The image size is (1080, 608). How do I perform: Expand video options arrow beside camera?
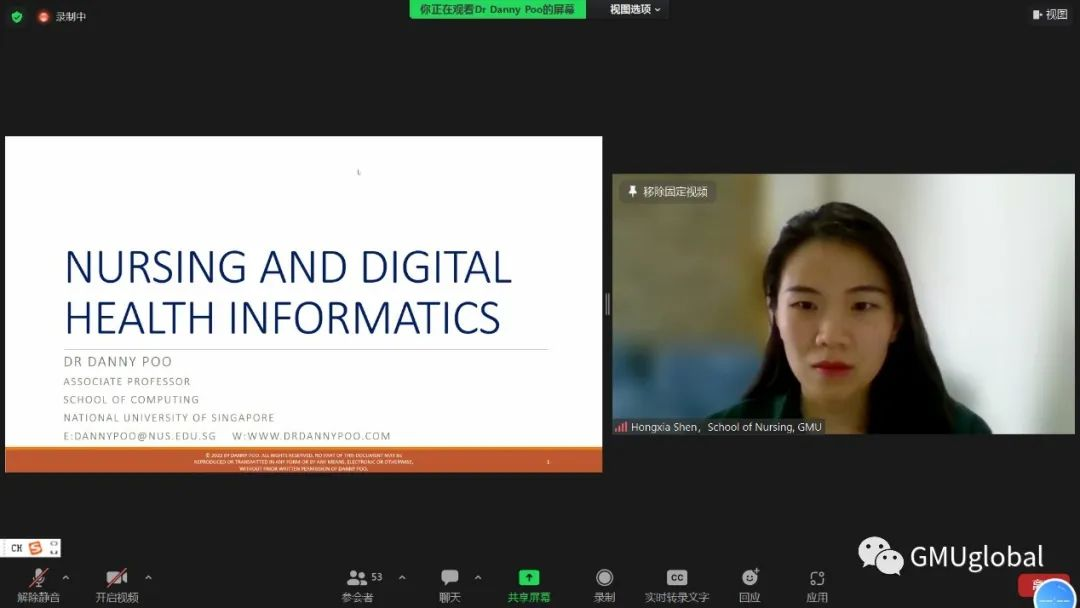point(148,577)
